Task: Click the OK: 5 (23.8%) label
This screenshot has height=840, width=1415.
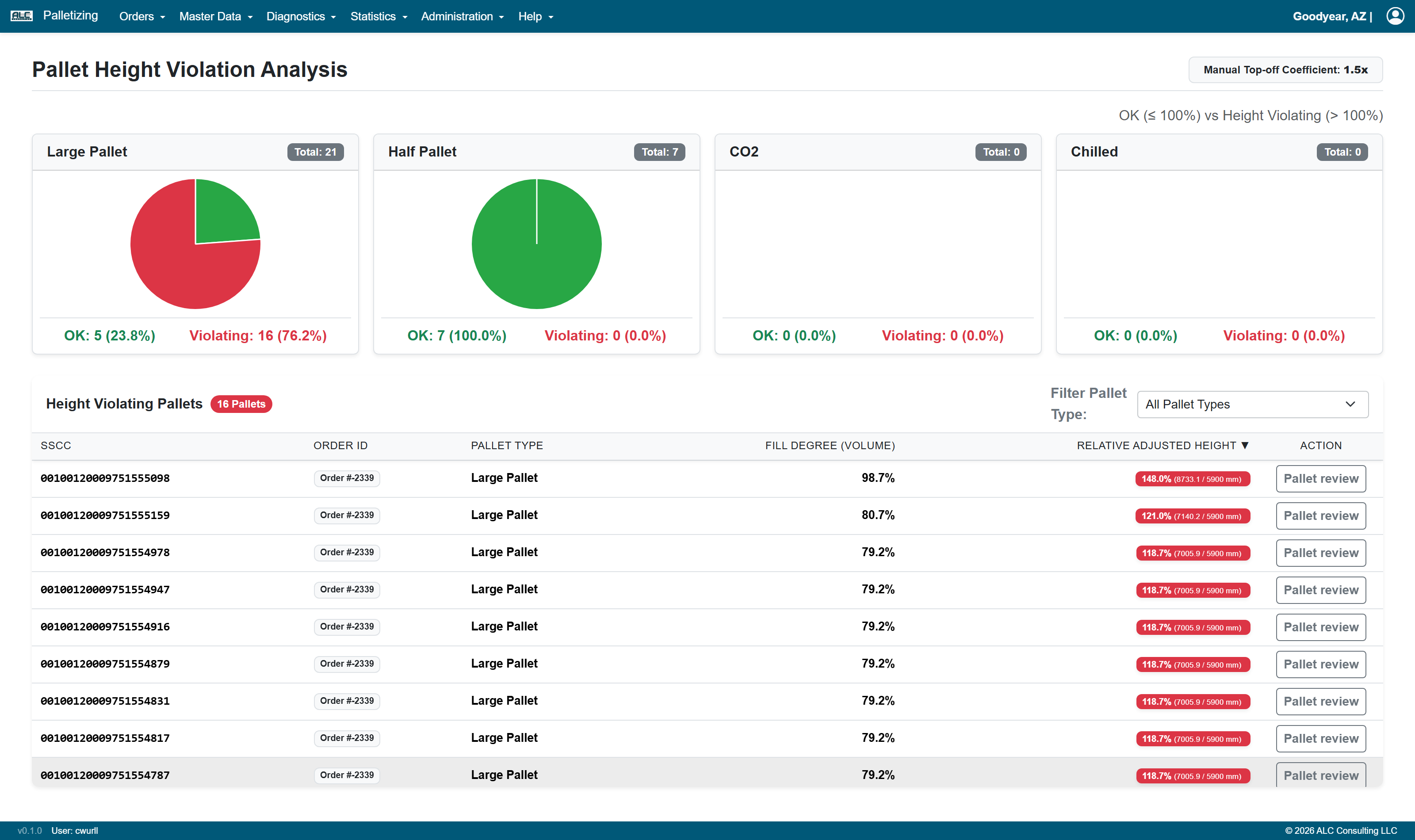Action: [110, 336]
